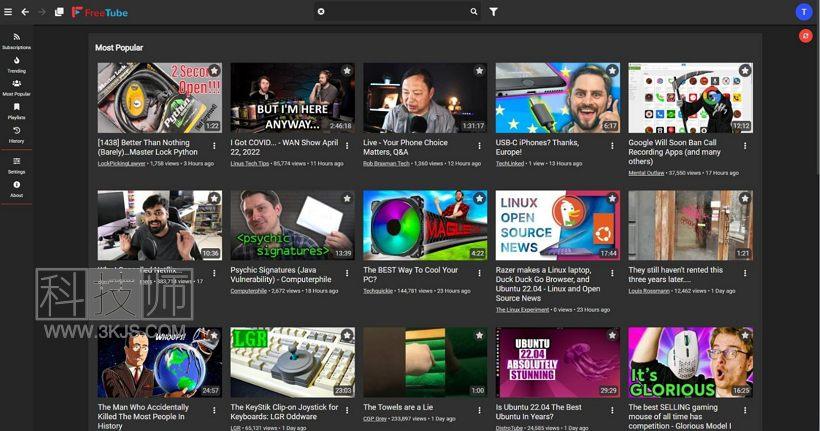Open About in sidebar
The width and height of the screenshot is (820, 431).
[x=17, y=189]
